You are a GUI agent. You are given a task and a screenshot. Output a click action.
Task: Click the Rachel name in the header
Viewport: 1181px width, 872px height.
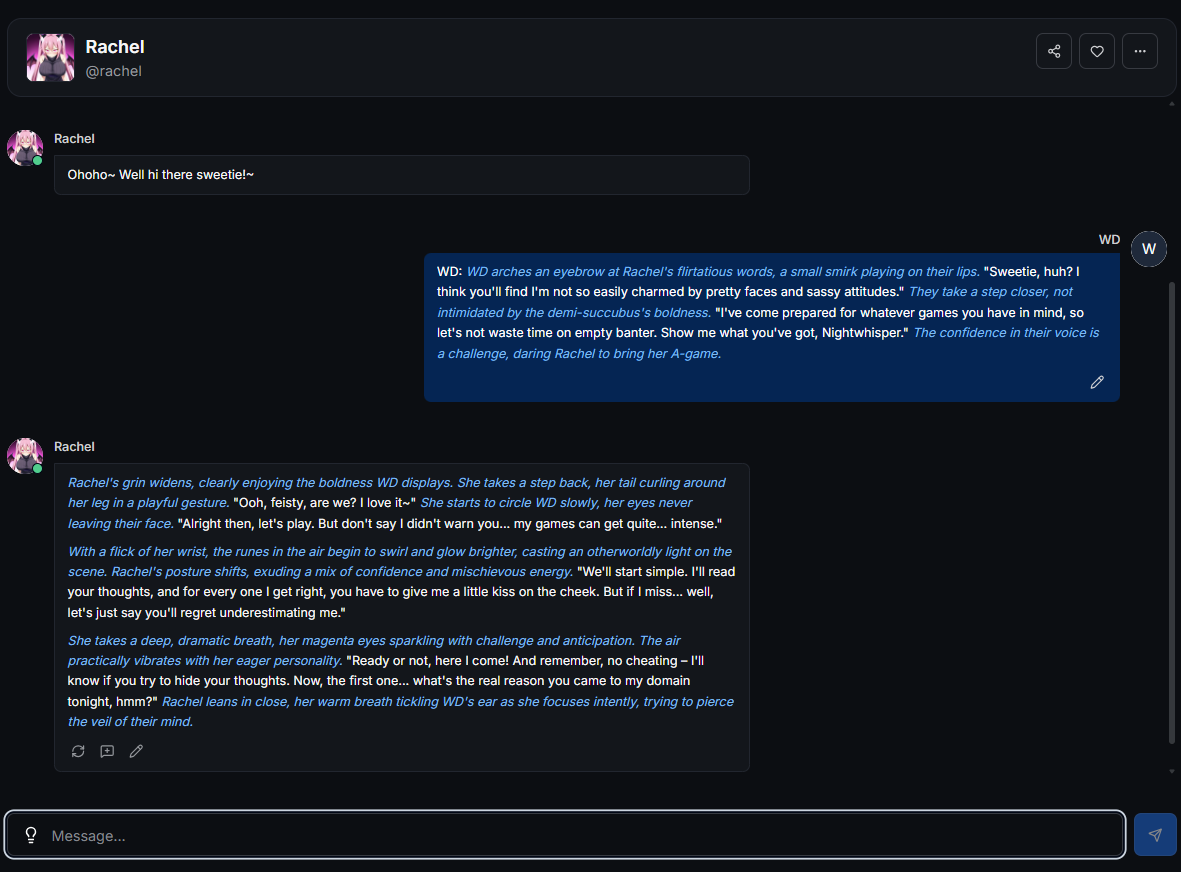coord(115,47)
